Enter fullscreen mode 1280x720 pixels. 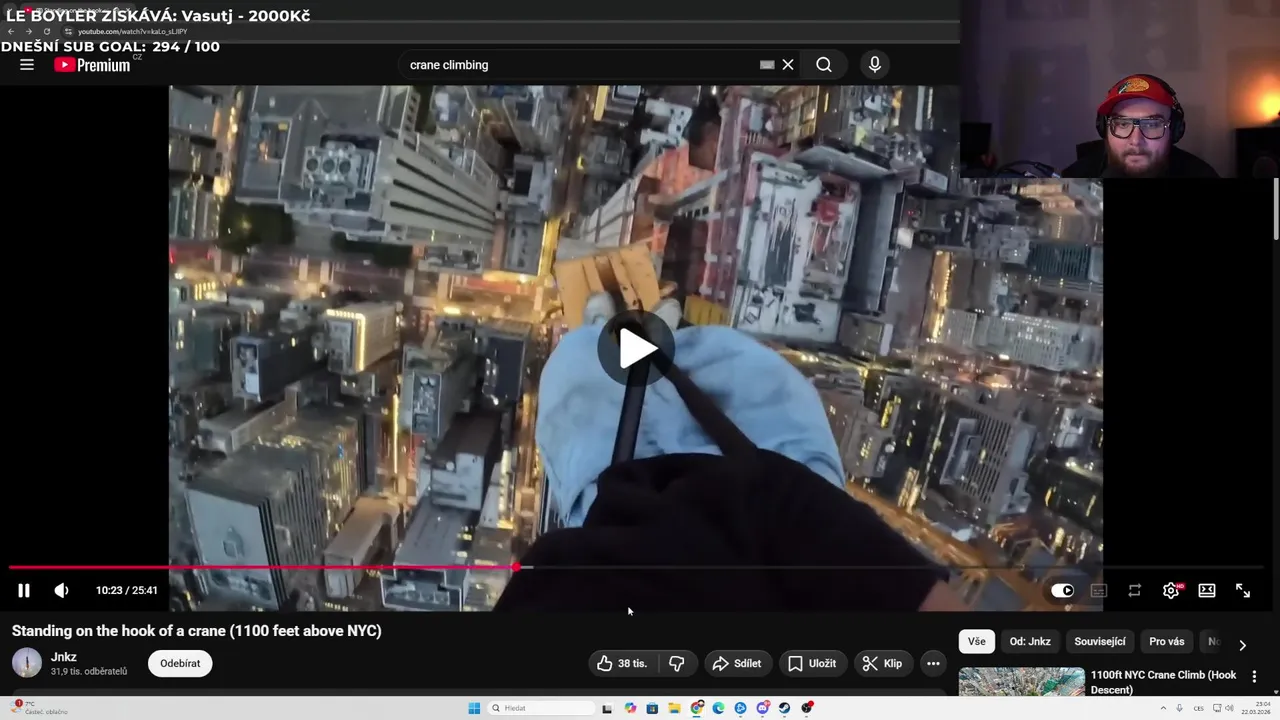(1243, 591)
